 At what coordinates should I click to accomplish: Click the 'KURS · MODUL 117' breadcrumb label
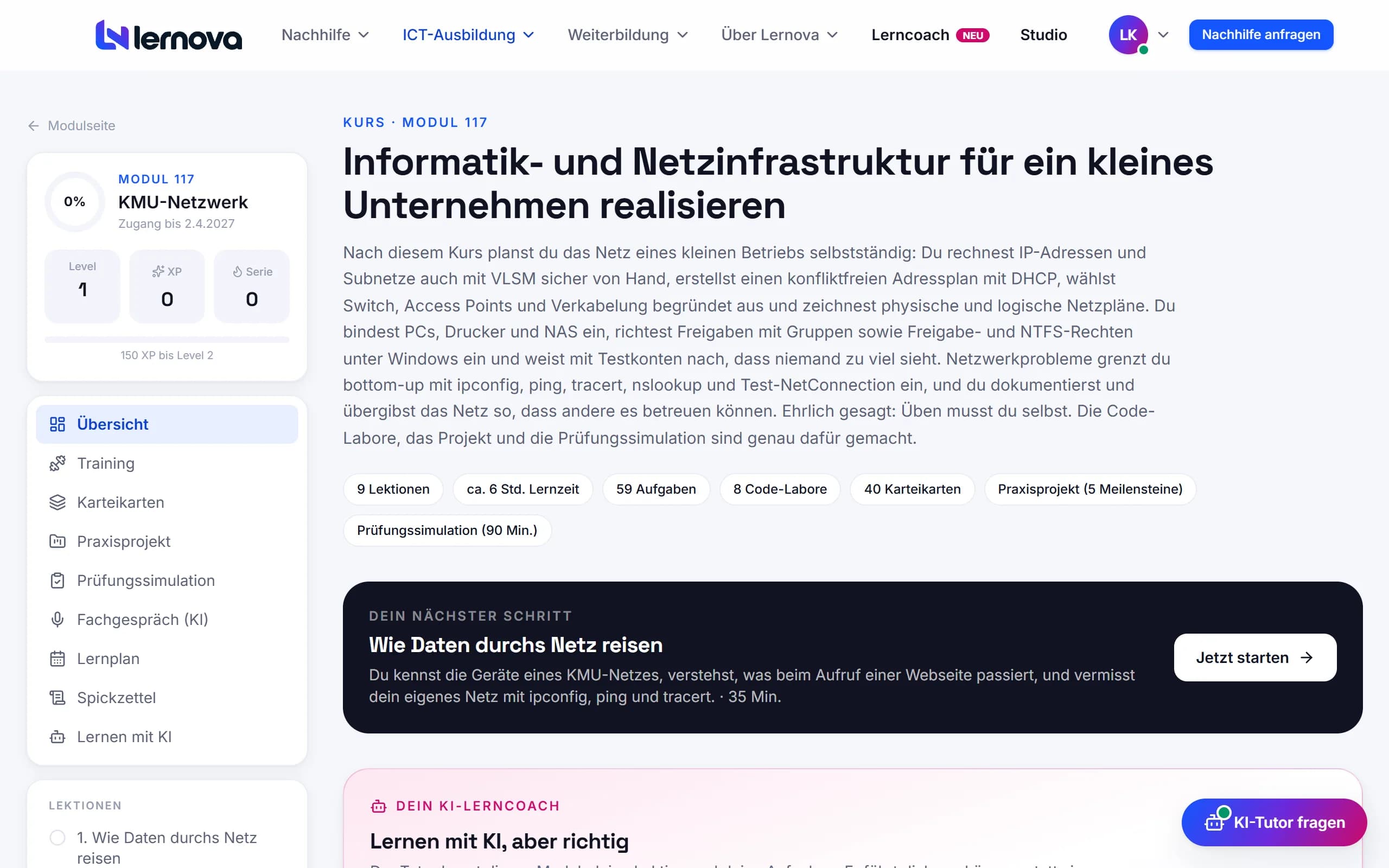tap(415, 122)
